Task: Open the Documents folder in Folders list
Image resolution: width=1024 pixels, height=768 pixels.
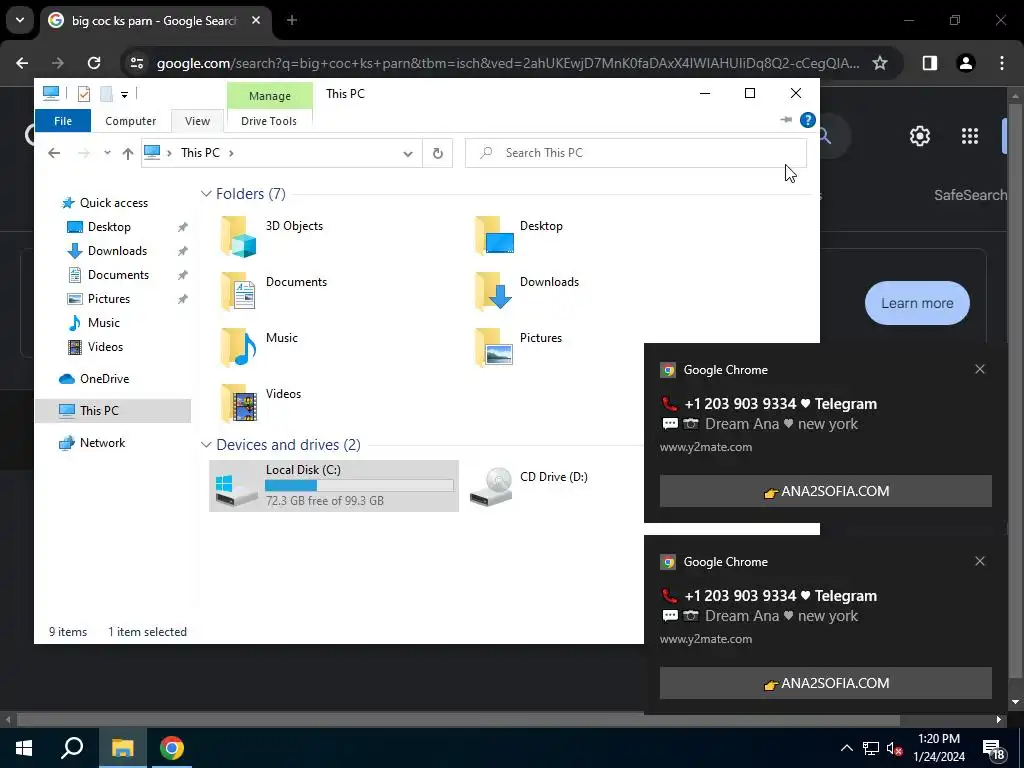Action: pyautogui.click(x=274, y=292)
